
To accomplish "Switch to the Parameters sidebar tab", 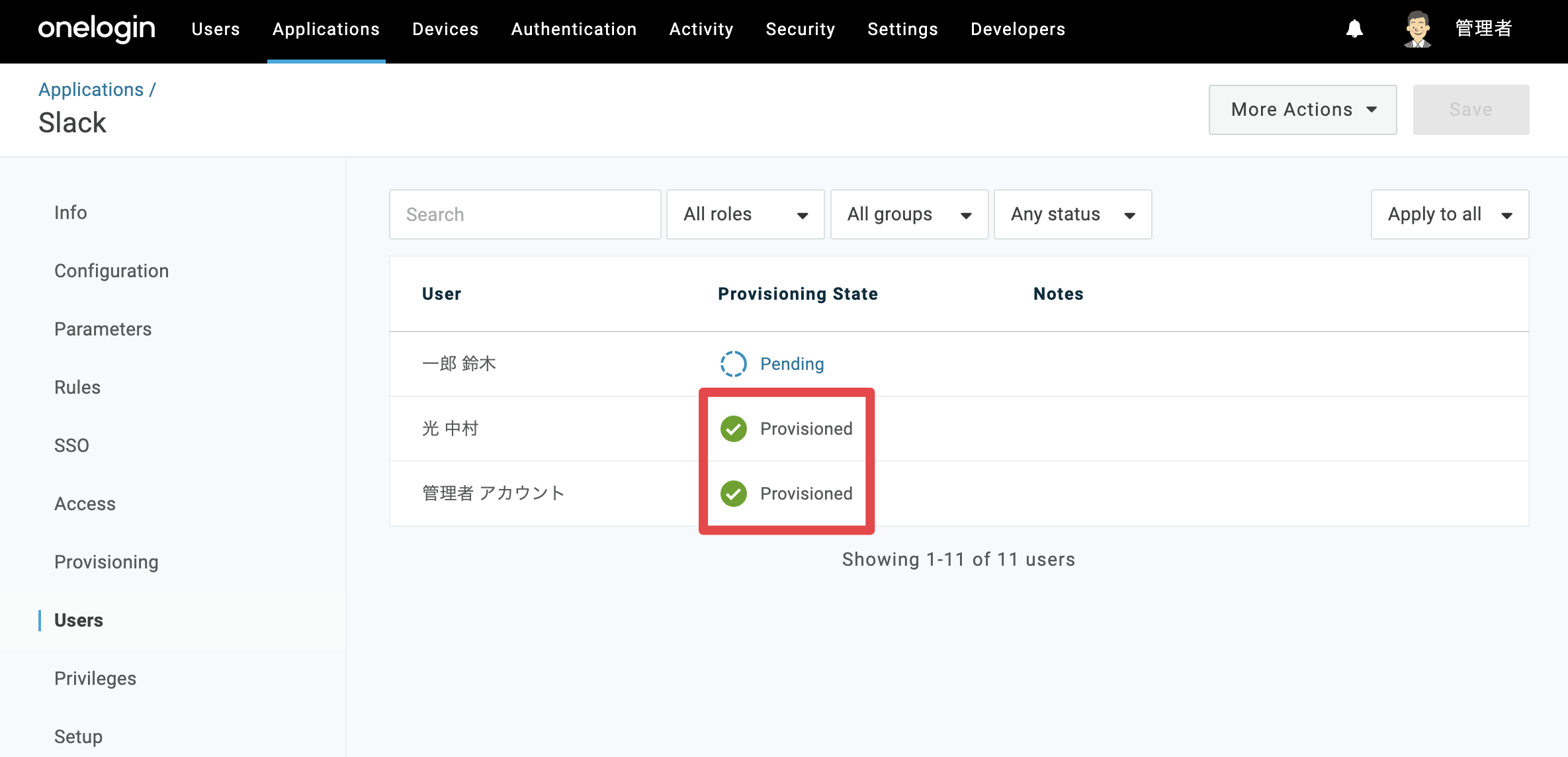I will (x=103, y=329).
